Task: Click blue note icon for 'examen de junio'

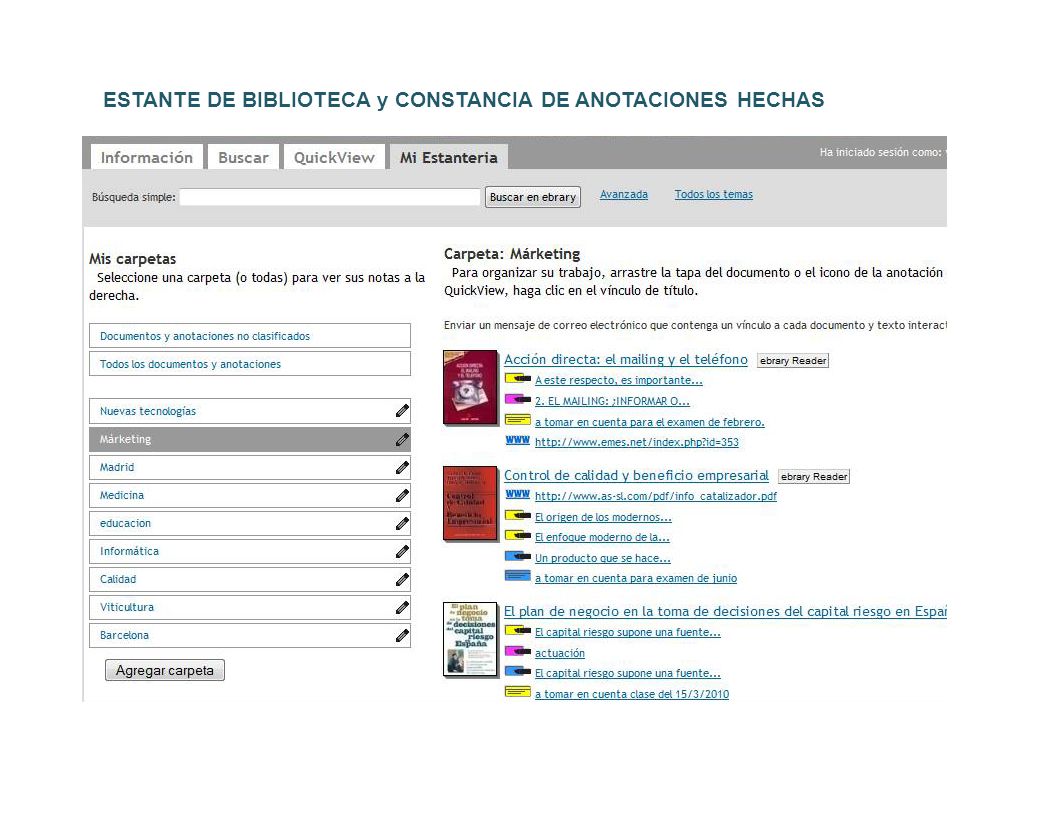Action: pos(518,576)
